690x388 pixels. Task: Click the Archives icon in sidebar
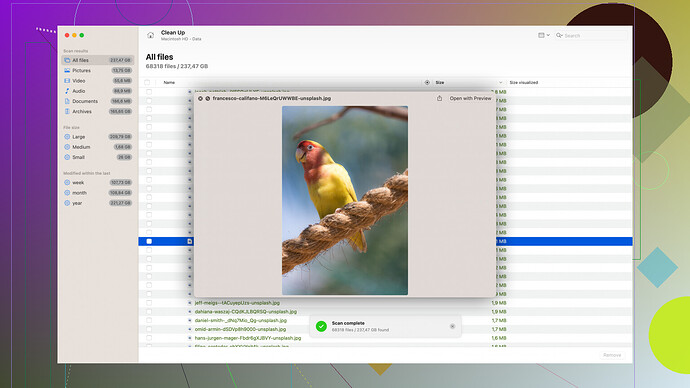pos(67,111)
